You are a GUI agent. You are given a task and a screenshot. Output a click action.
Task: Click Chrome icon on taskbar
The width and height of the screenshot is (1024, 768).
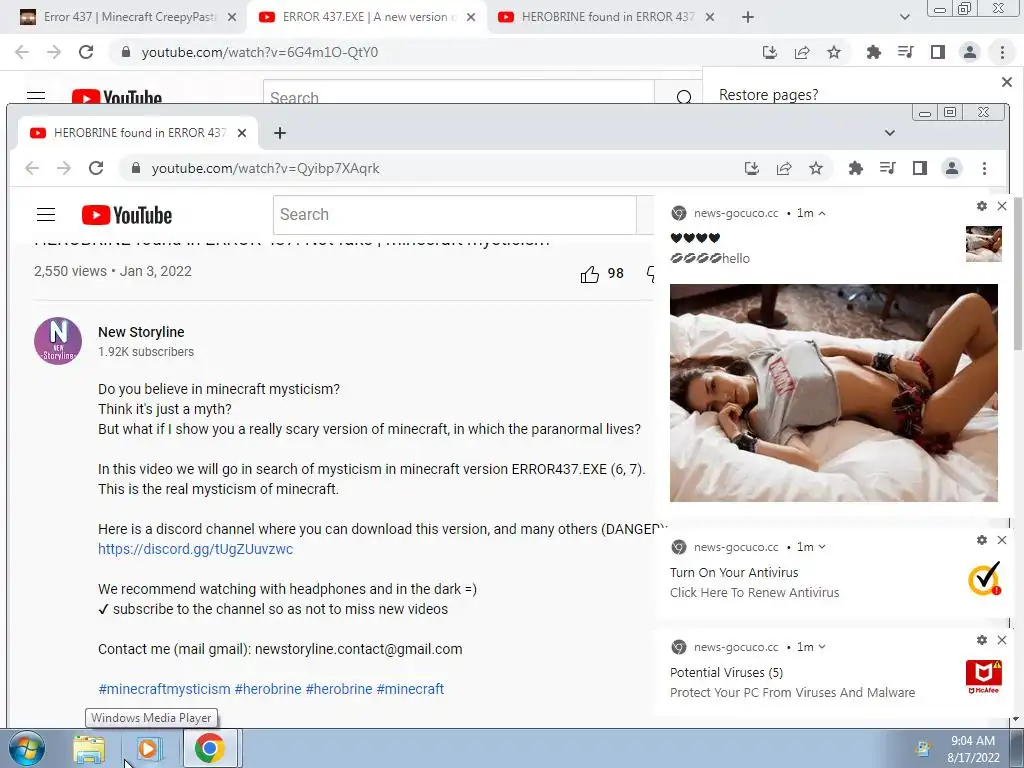point(209,748)
